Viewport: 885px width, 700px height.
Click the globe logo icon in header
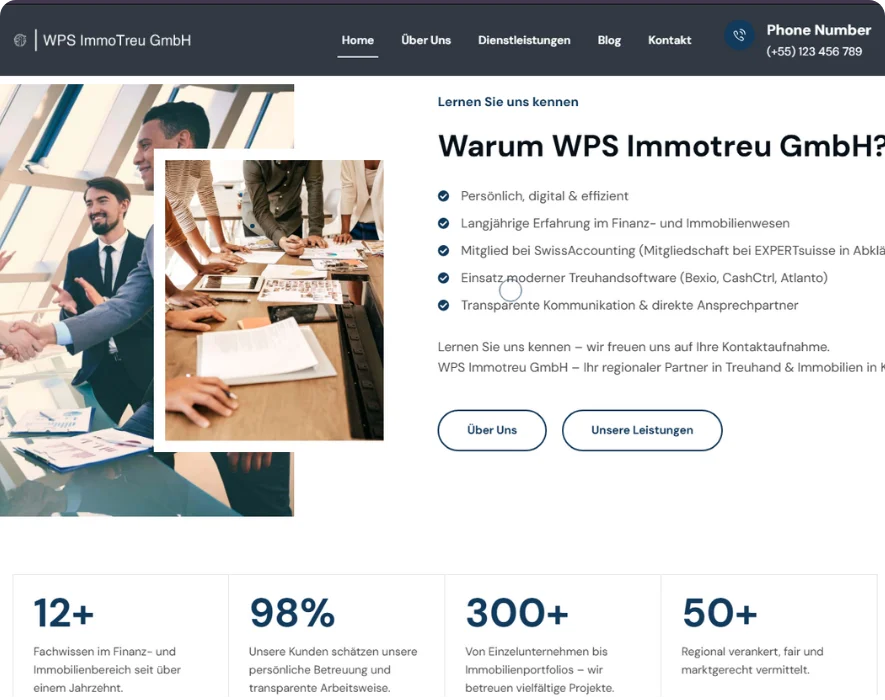click(20, 40)
